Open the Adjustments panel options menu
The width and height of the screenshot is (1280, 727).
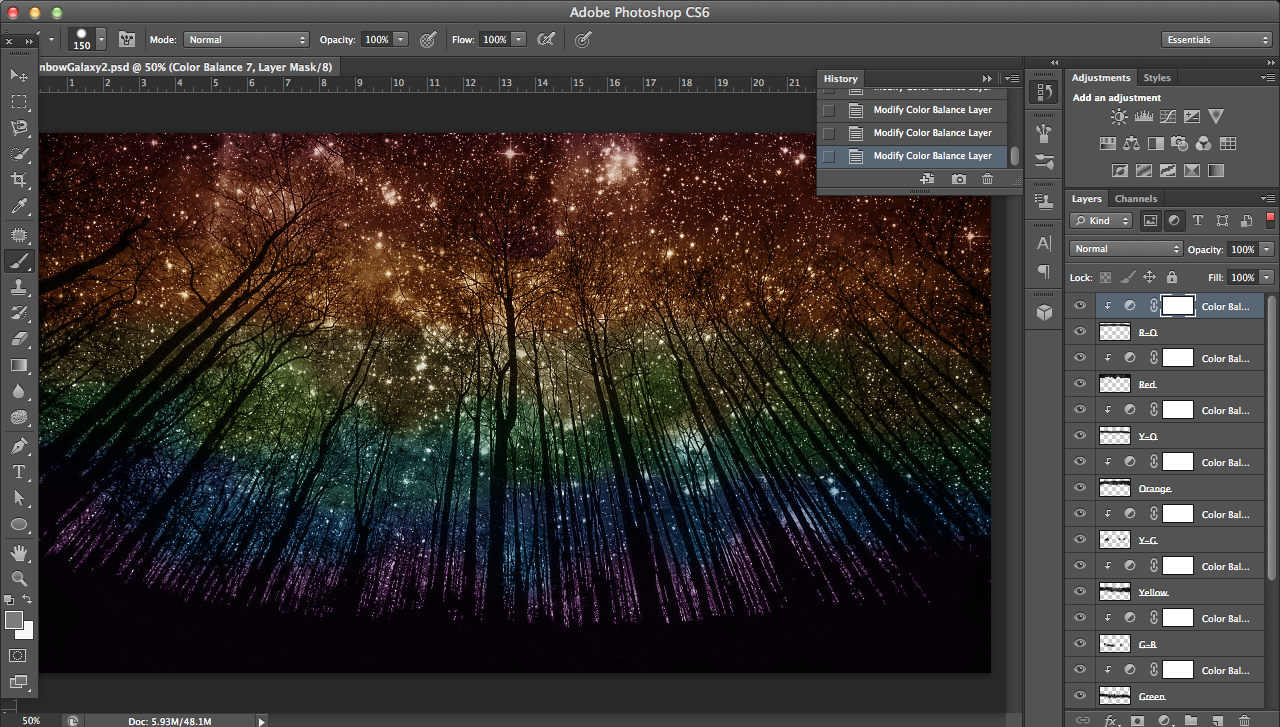click(1268, 78)
